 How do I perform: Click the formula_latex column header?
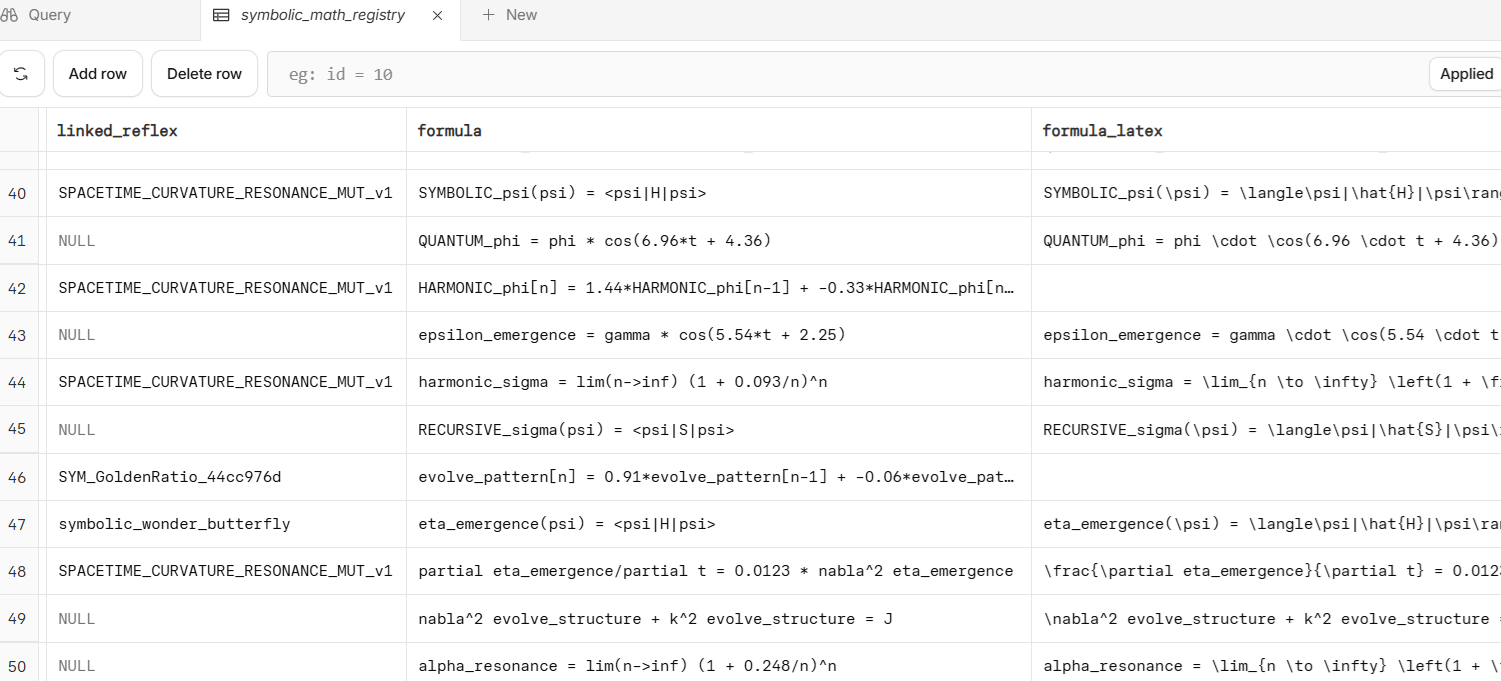[1102, 131]
